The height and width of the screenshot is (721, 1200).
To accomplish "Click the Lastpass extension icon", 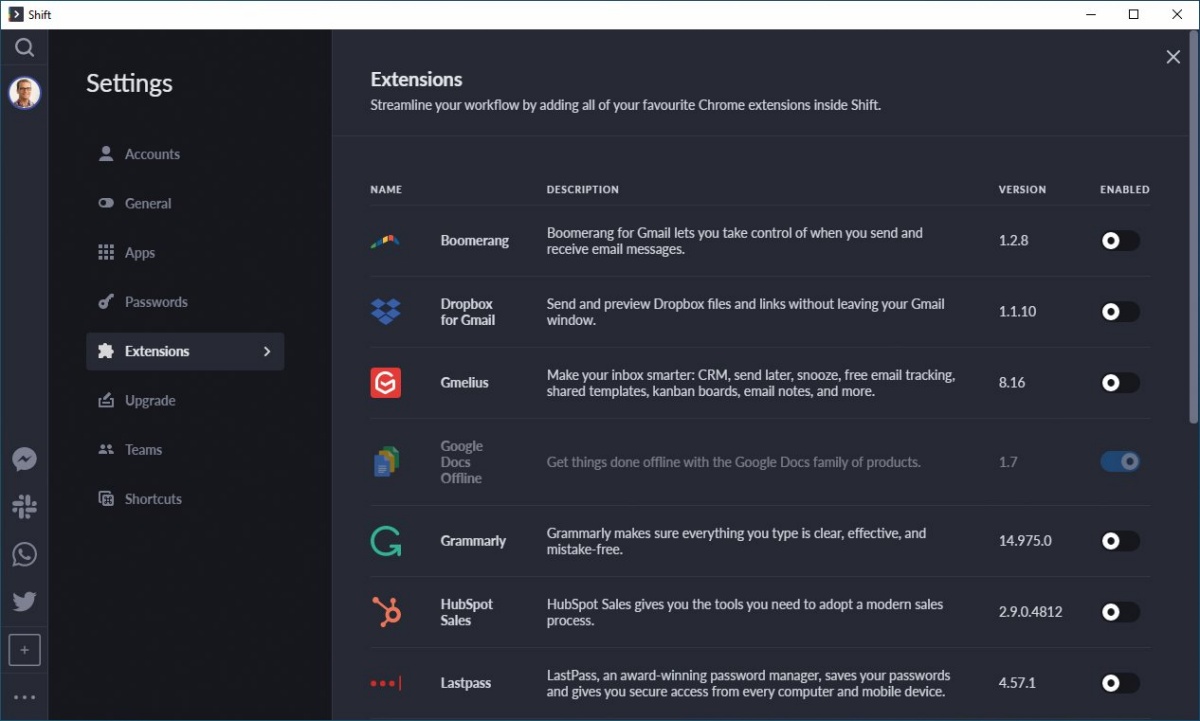I will click(385, 683).
